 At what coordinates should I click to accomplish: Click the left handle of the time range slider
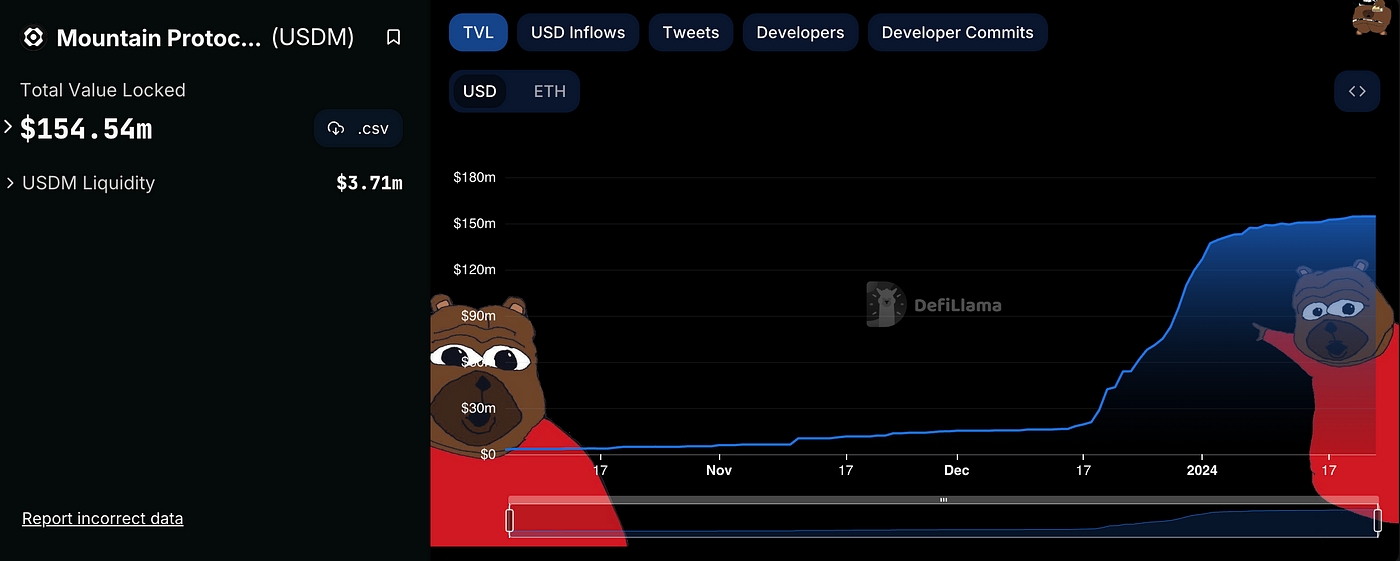(x=509, y=520)
